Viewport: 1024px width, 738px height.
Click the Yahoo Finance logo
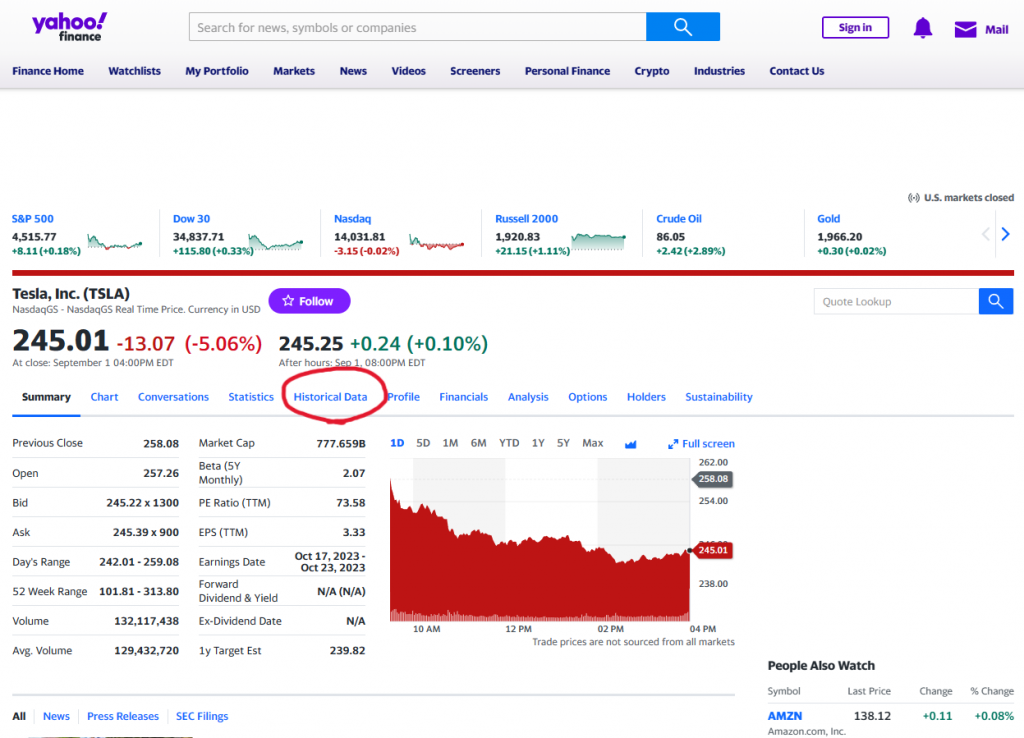point(69,27)
